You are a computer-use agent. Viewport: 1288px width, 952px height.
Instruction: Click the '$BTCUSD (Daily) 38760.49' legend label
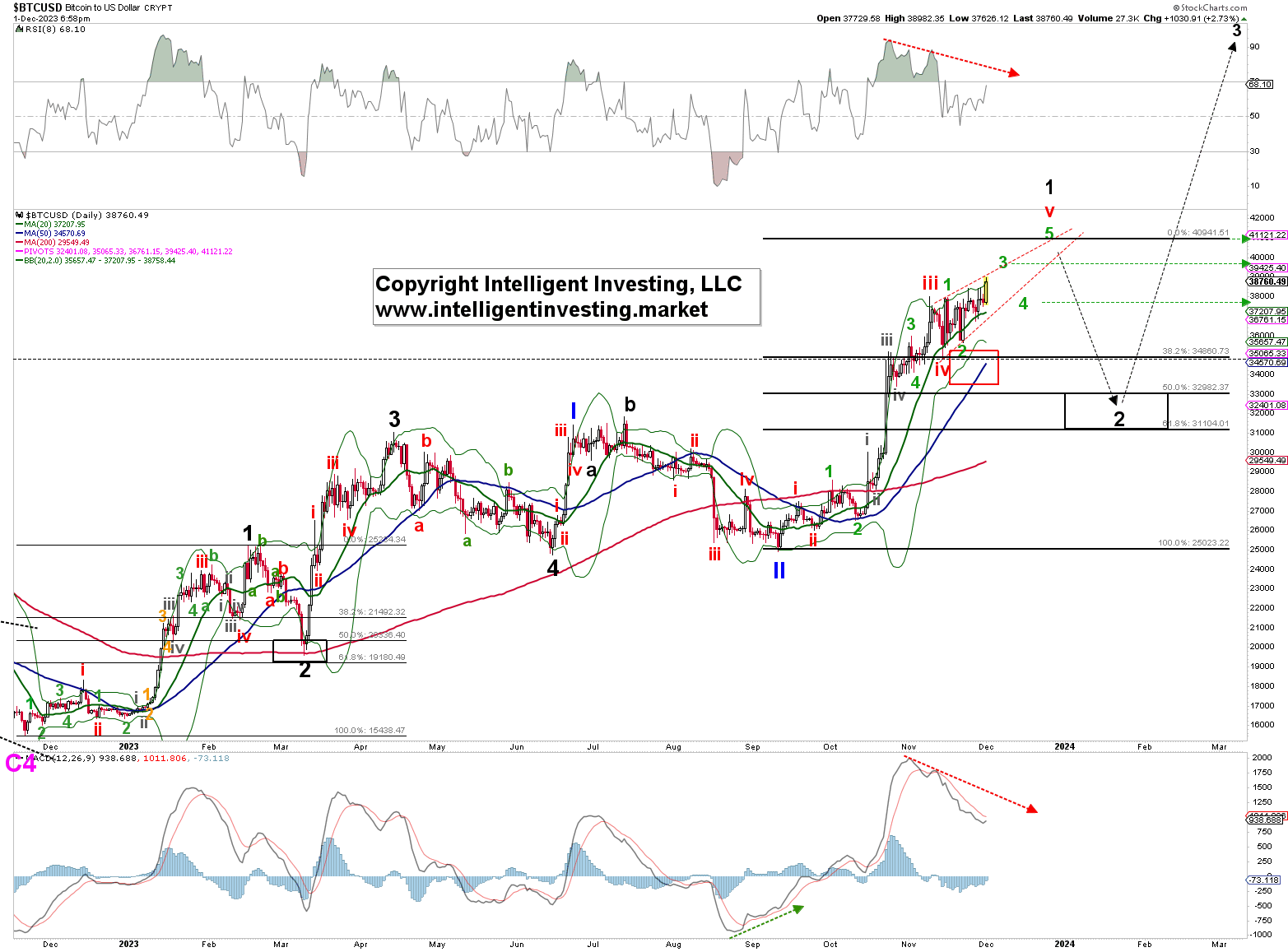[x=87, y=215]
